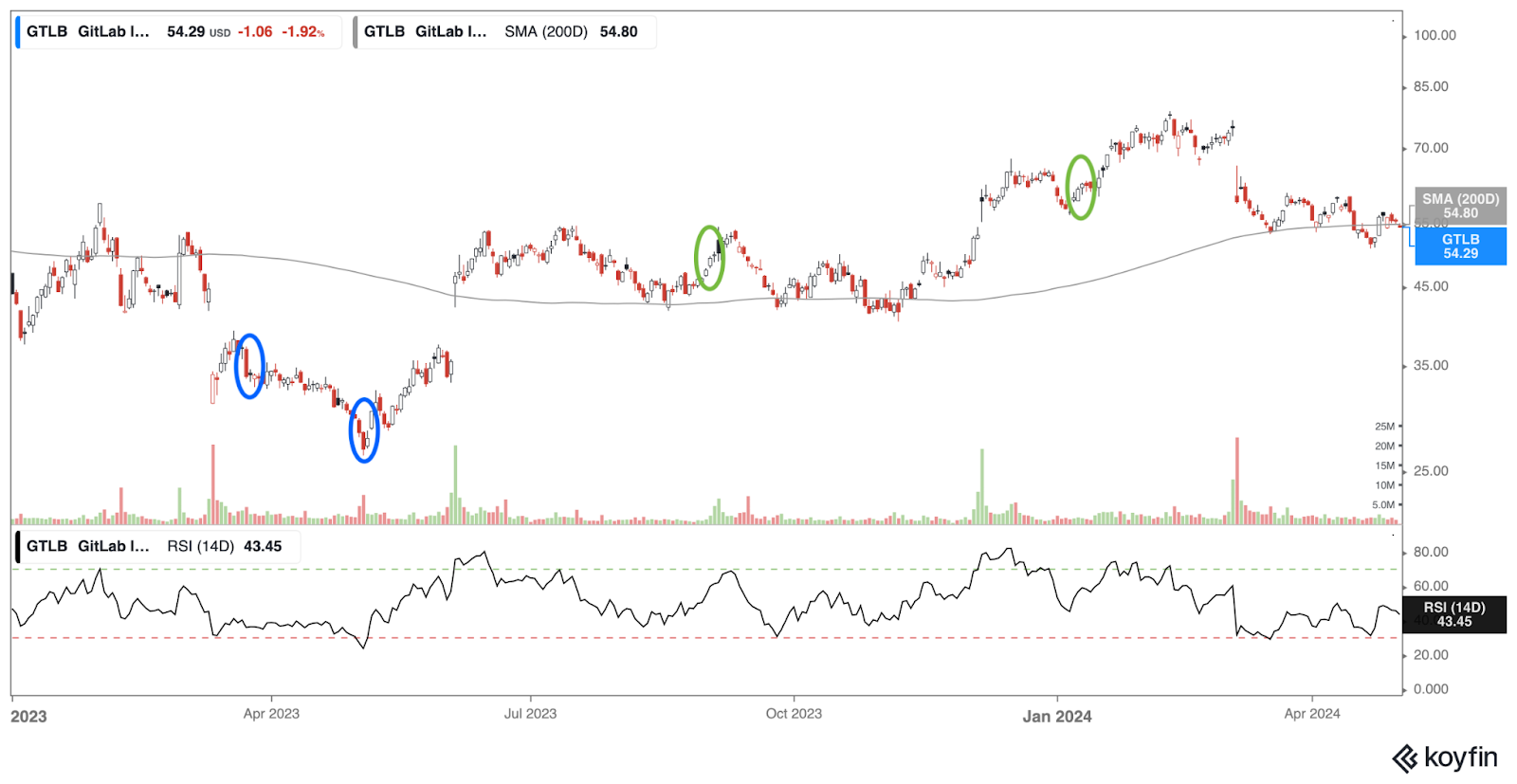Screen dimensions: 1517x784
Task: Open the GTLB GitLab price legend label
Action: pos(88,31)
